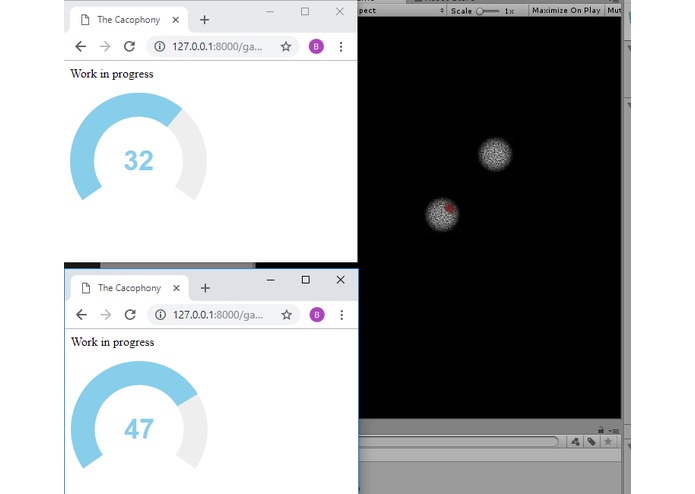Bookmark the page in the bottom browser window
695x494 pixels.
287,315
